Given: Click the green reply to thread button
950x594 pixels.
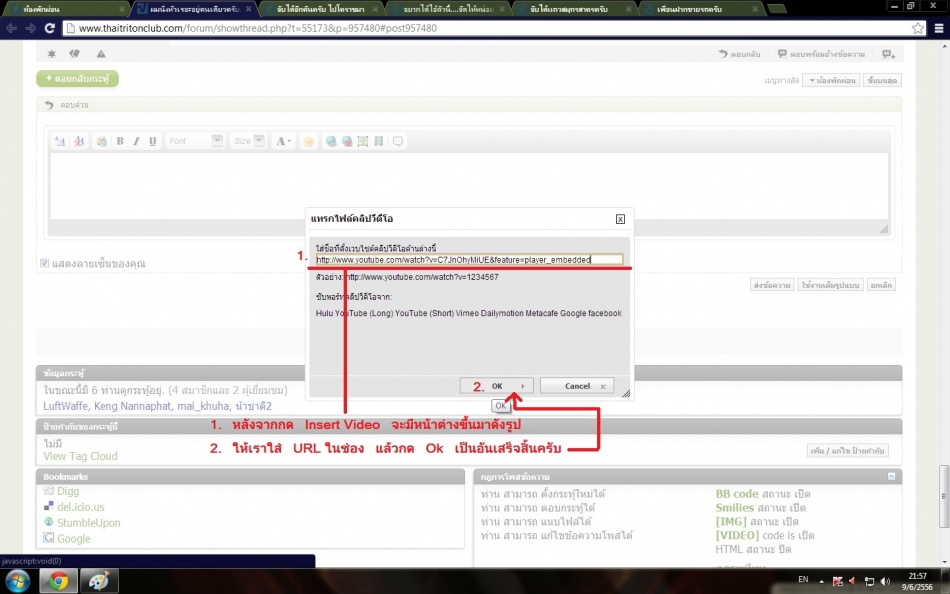Looking at the screenshot, I should (x=77, y=78).
